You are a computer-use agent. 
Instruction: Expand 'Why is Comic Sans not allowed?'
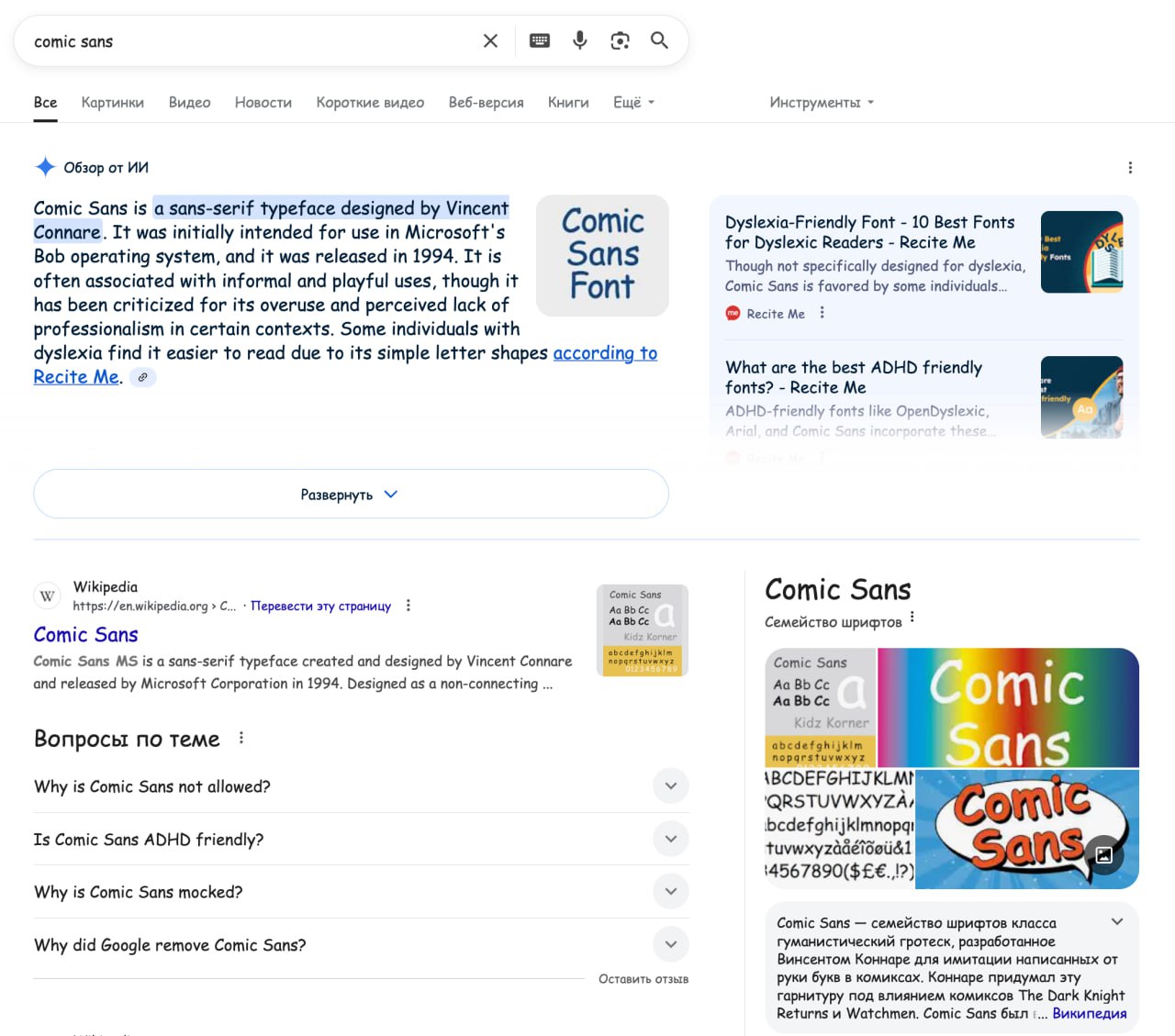(x=671, y=785)
